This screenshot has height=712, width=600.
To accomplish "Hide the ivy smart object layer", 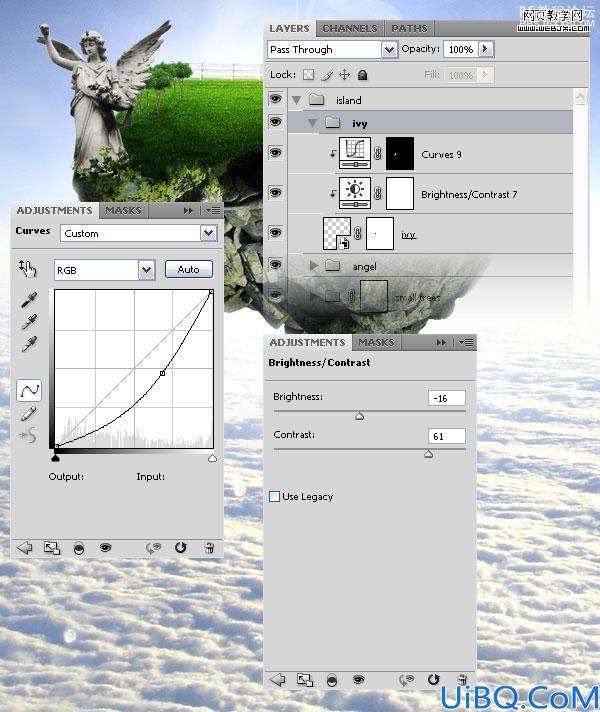I will pyautogui.click(x=275, y=232).
